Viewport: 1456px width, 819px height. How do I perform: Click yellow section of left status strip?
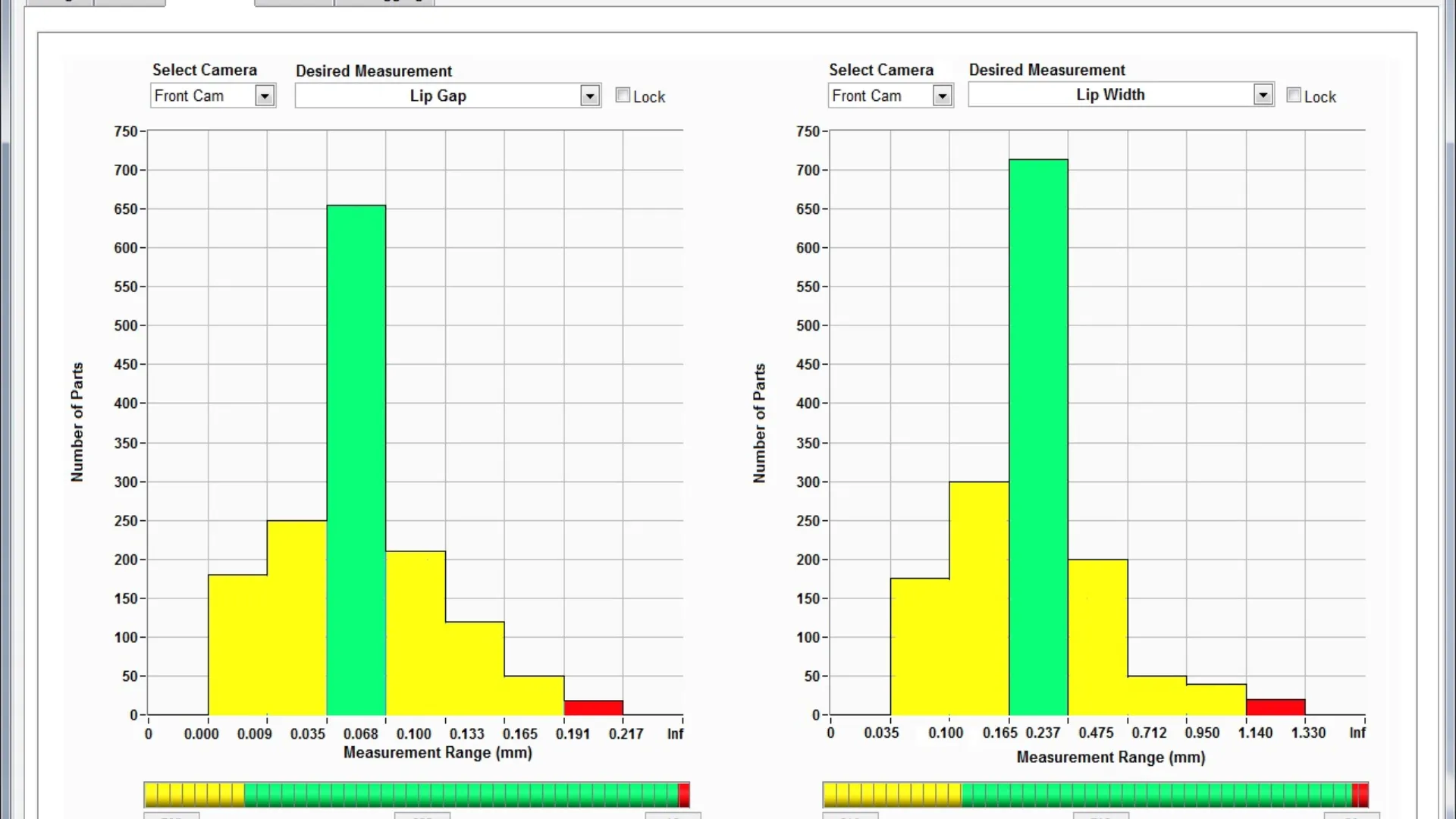(x=194, y=795)
